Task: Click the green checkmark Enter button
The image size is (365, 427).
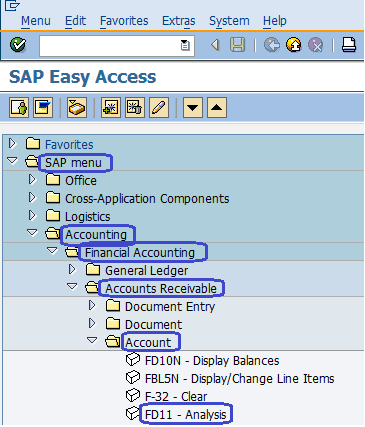Action: tap(18, 45)
